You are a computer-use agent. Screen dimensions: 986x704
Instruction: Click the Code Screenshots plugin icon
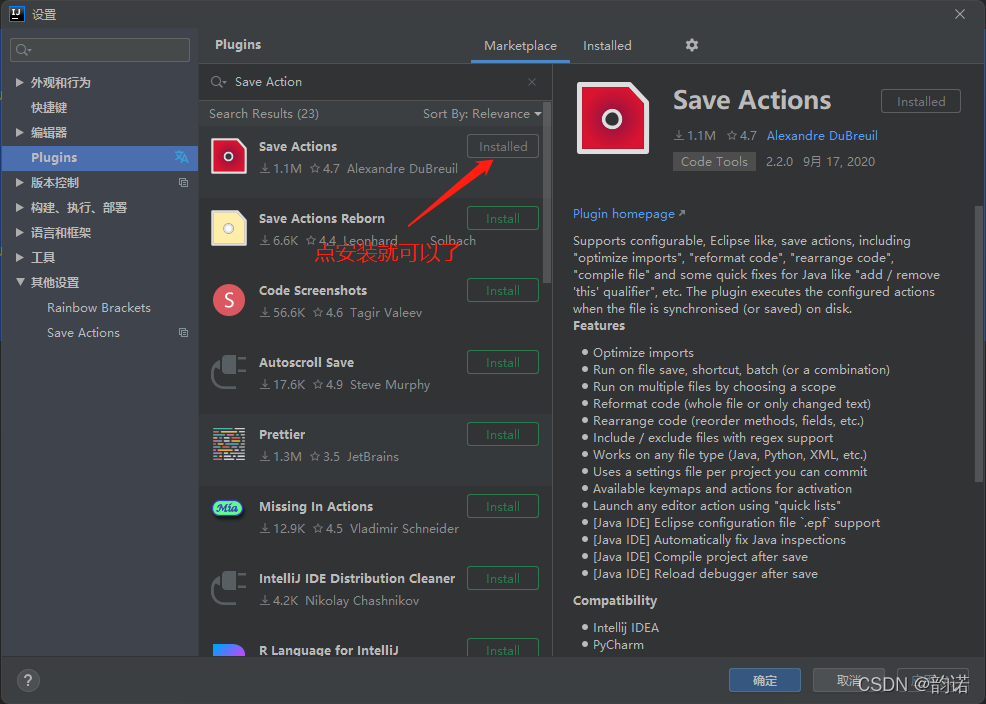click(x=229, y=300)
